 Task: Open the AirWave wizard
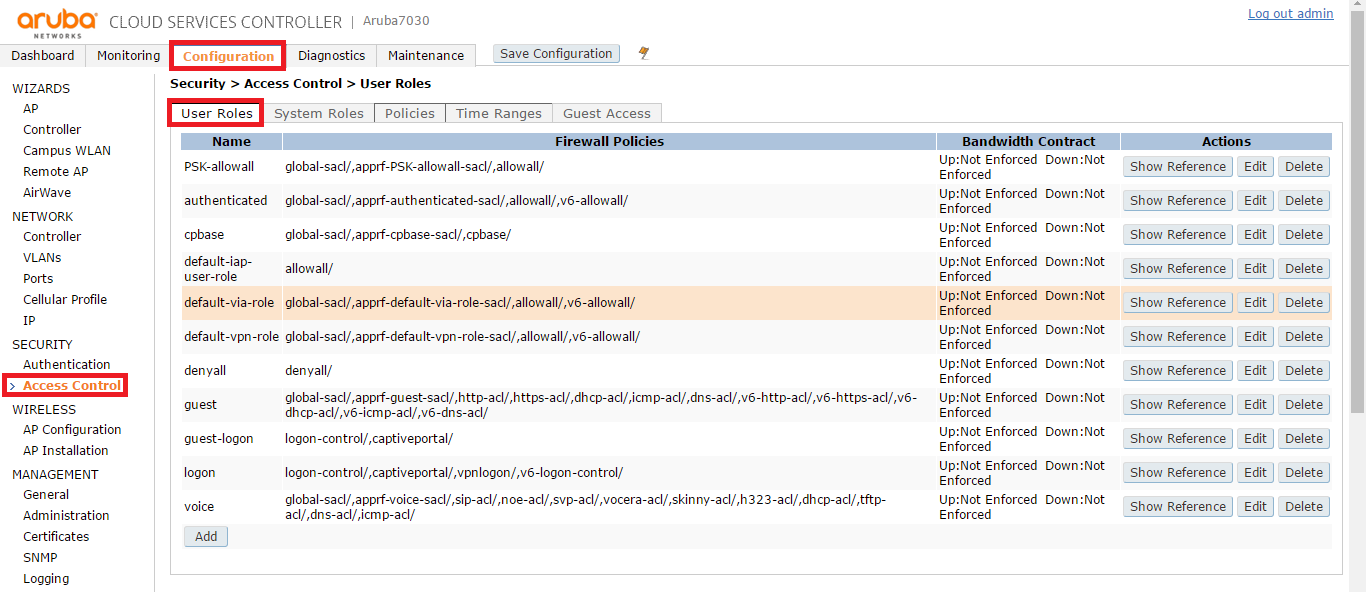pyautogui.click(x=47, y=192)
